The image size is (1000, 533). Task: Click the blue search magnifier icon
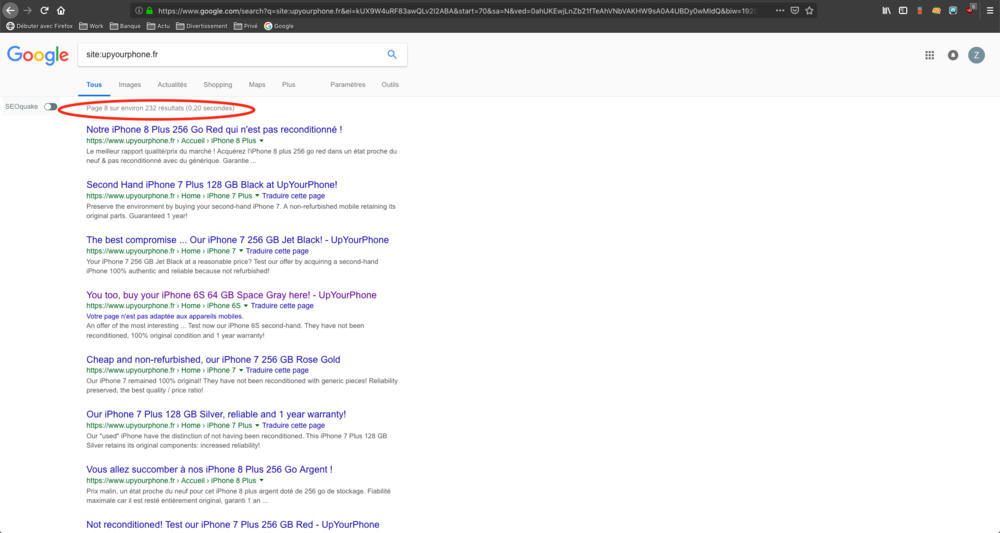pos(392,55)
